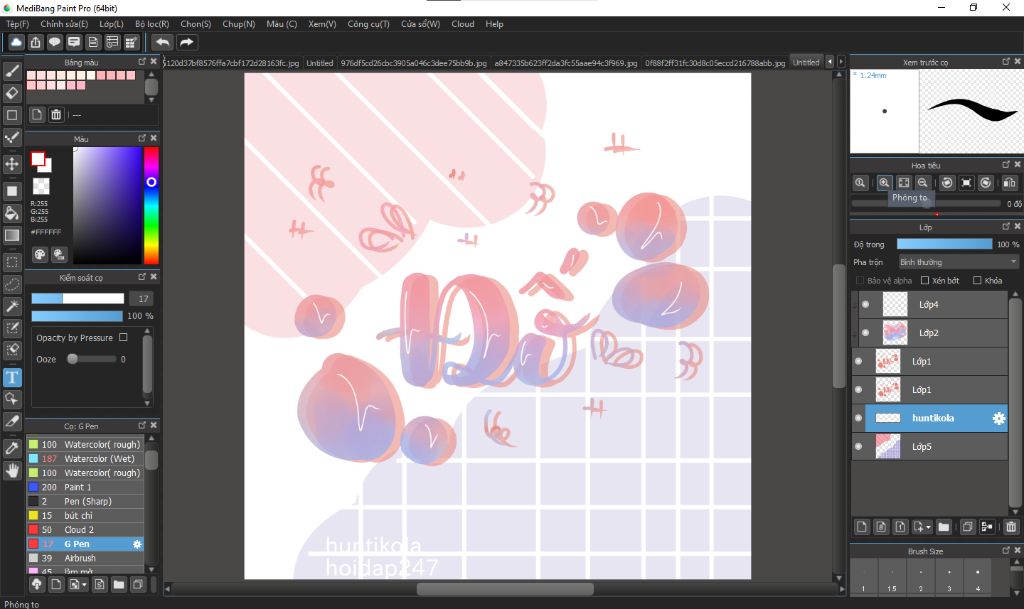Click the delete layer trash icon
The image size is (1024, 609).
click(x=1011, y=527)
